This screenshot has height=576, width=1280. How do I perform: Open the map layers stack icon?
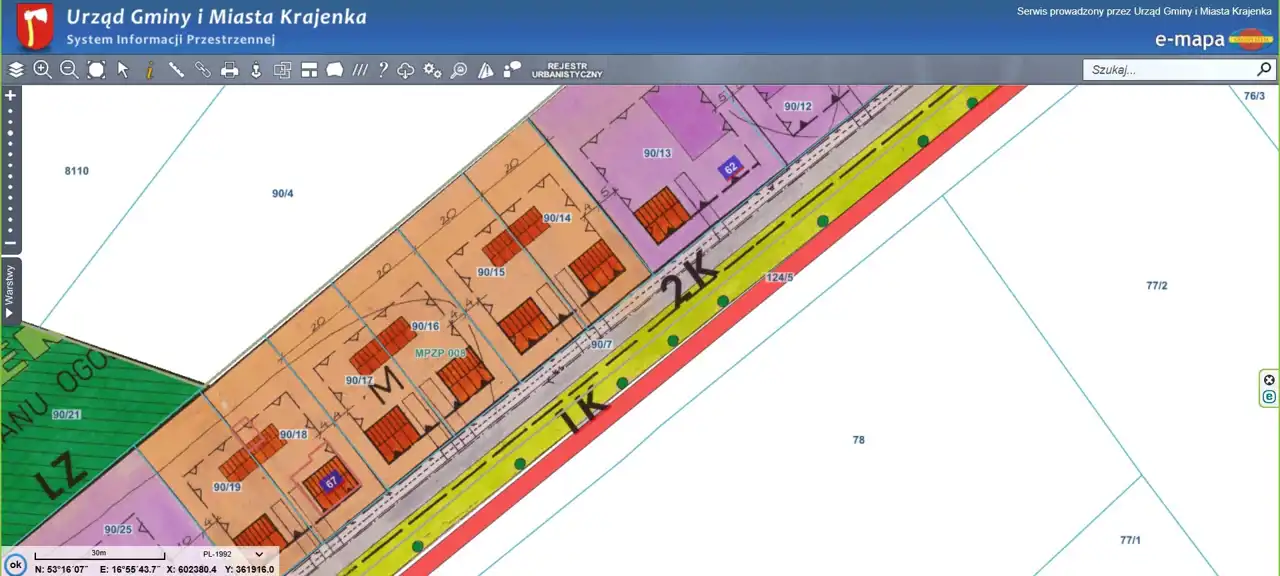click(x=16, y=70)
